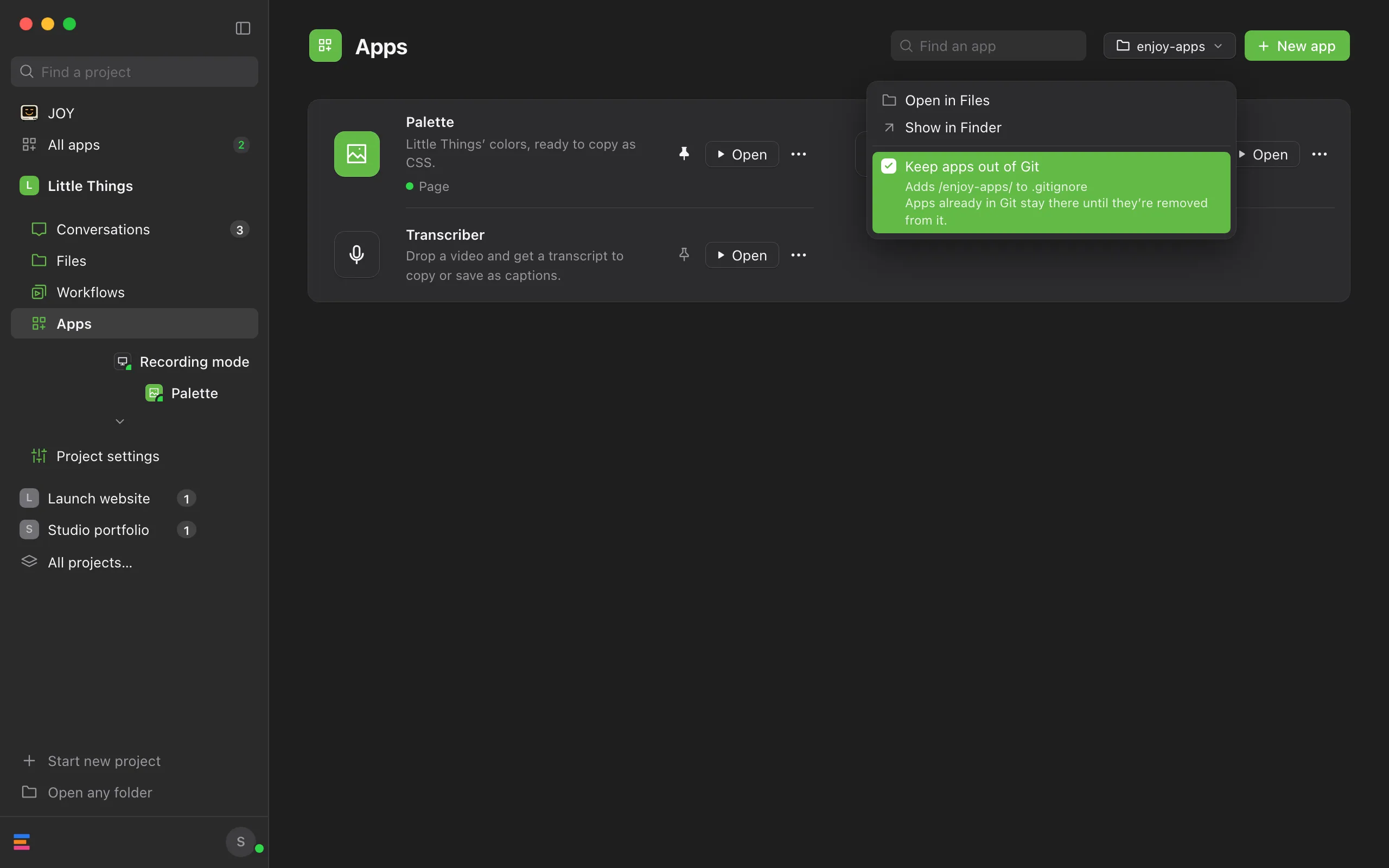Open the S user avatar
The width and height of the screenshot is (1389, 868).
(240, 841)
